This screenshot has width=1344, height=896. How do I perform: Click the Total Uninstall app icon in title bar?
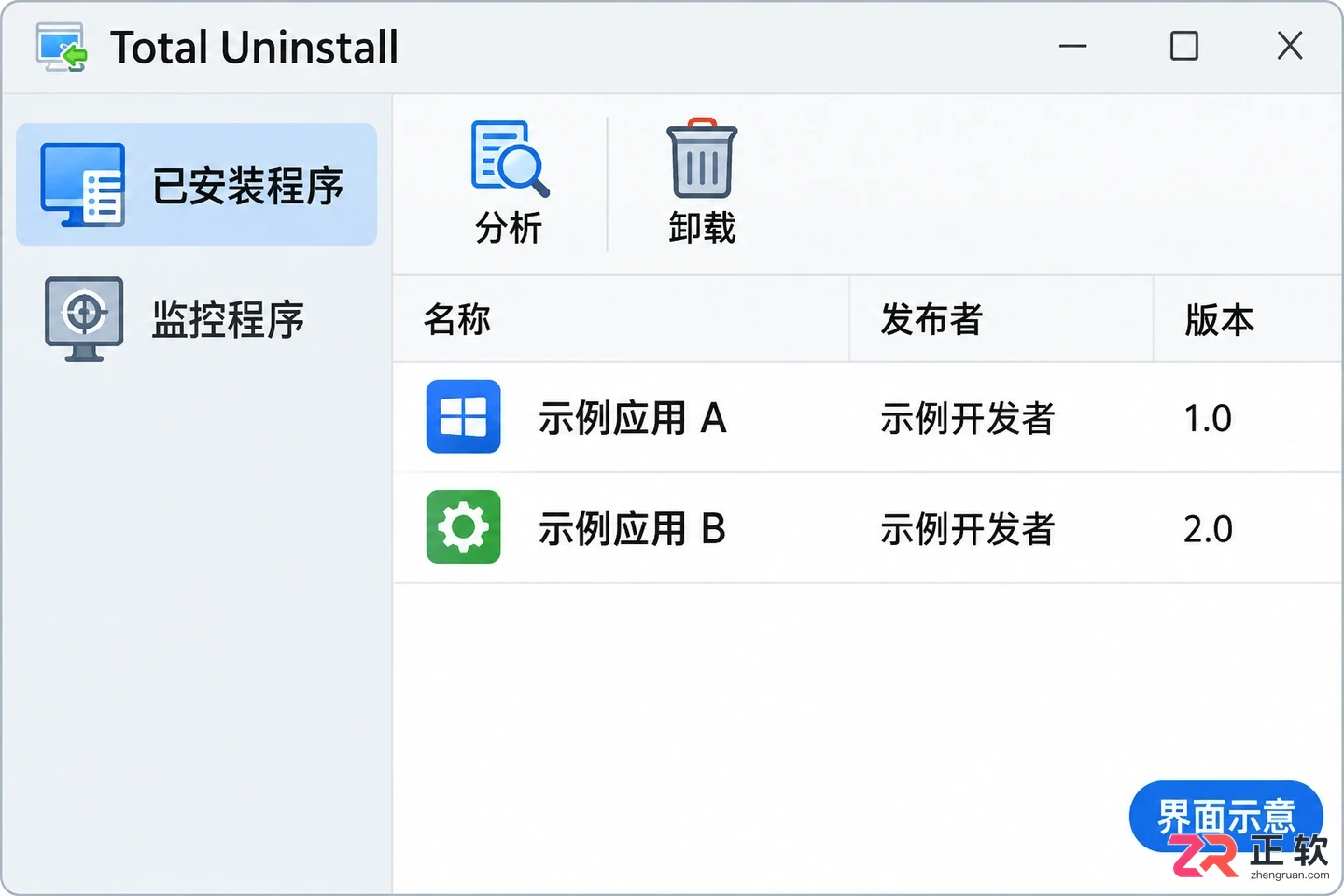point(62,47)
